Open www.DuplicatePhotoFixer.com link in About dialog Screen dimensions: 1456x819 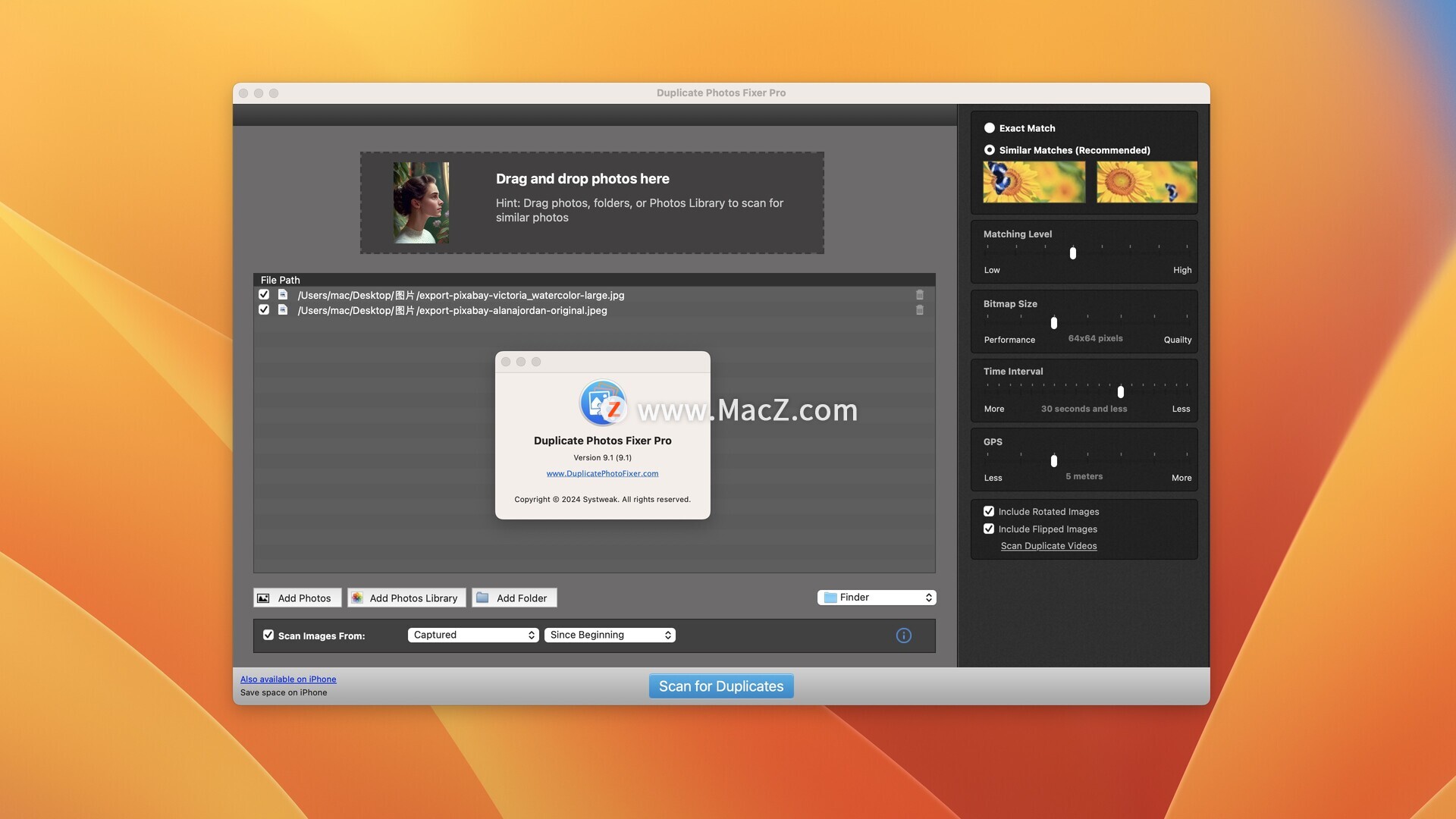[602, 474]
